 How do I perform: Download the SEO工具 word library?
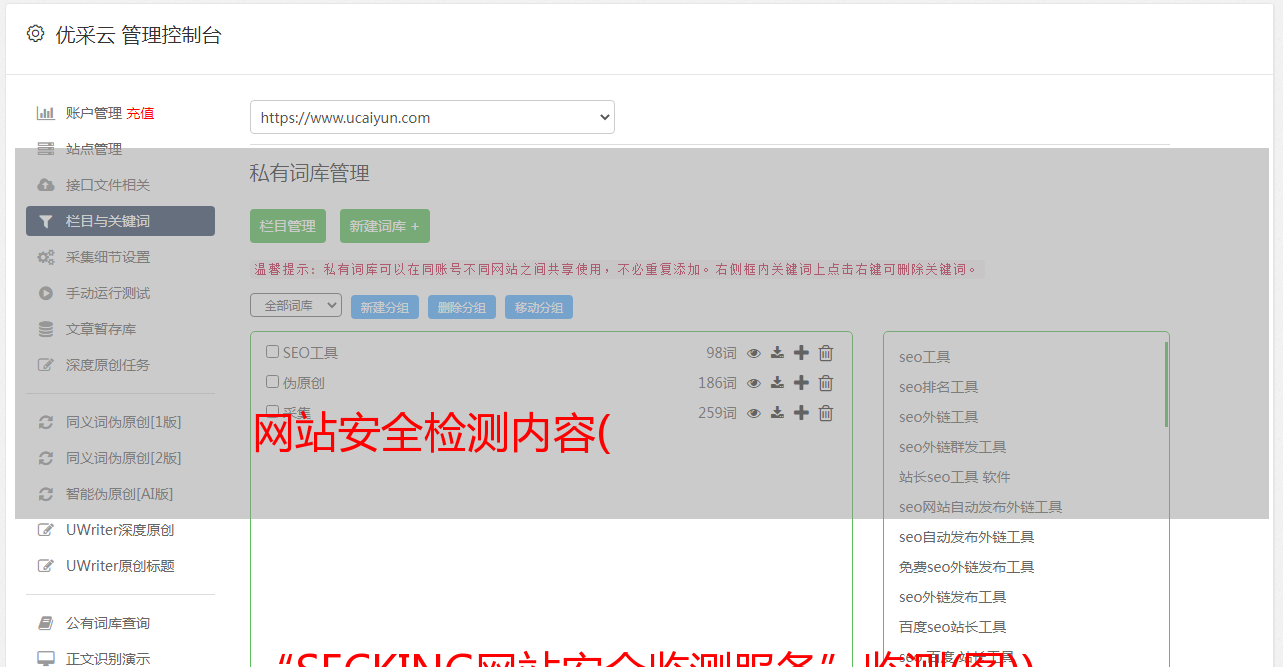777,353
